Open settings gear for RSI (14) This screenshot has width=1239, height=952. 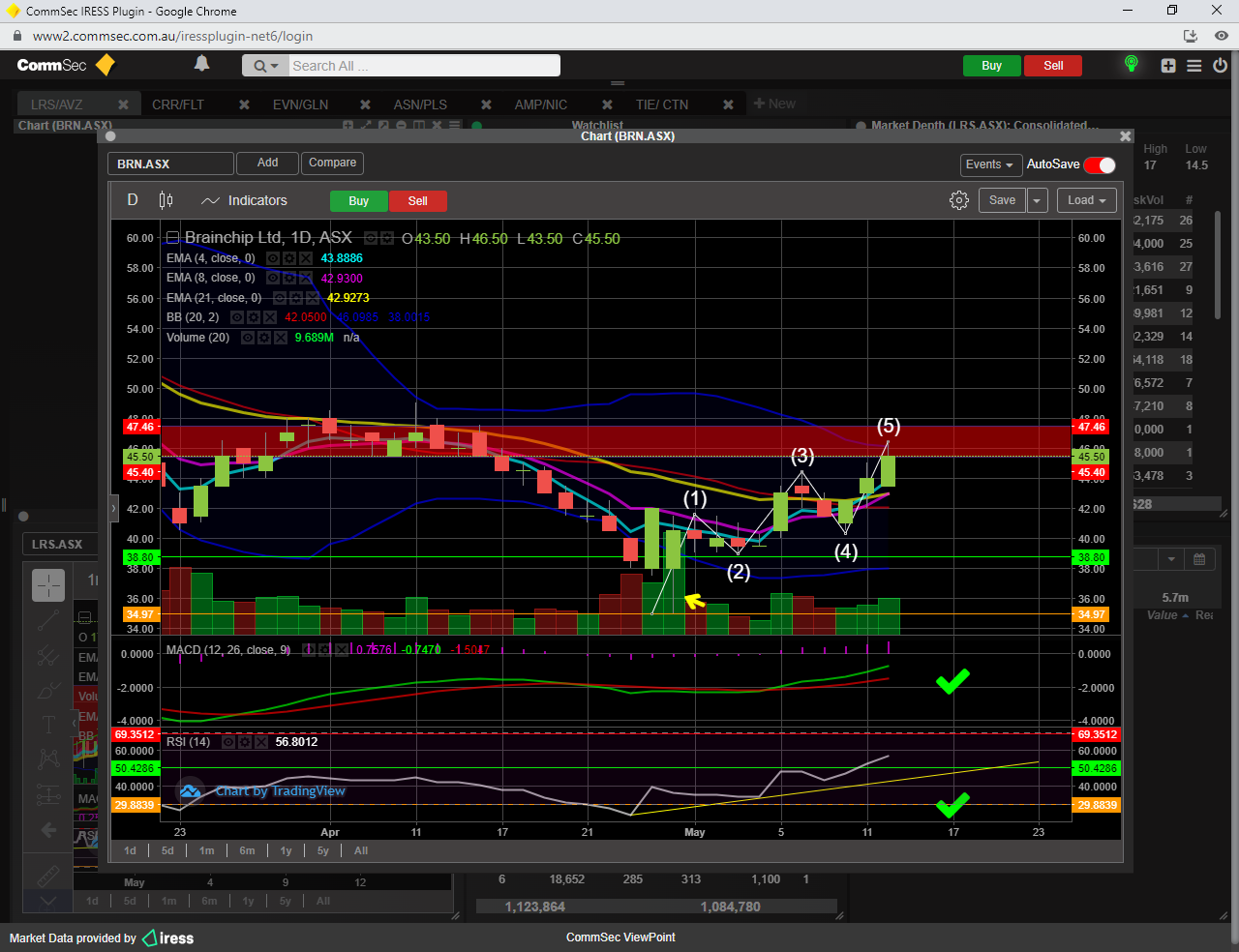point(245,742)
